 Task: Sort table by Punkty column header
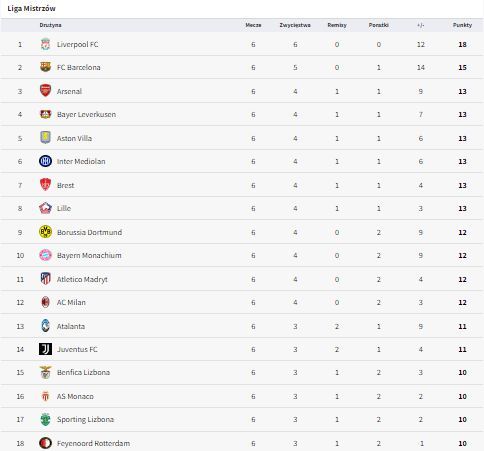tap(462, 25)
